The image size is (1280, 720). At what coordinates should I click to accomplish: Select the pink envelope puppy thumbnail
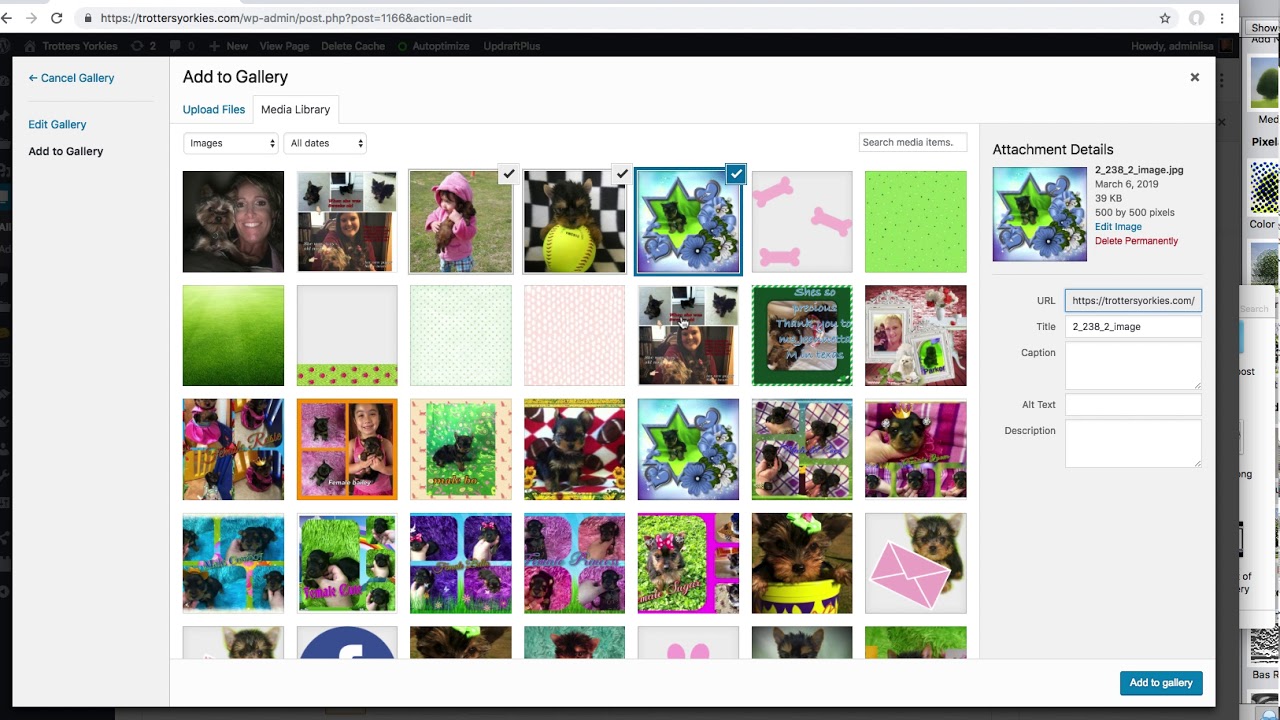pyautogui.click(x=916, y=563)
